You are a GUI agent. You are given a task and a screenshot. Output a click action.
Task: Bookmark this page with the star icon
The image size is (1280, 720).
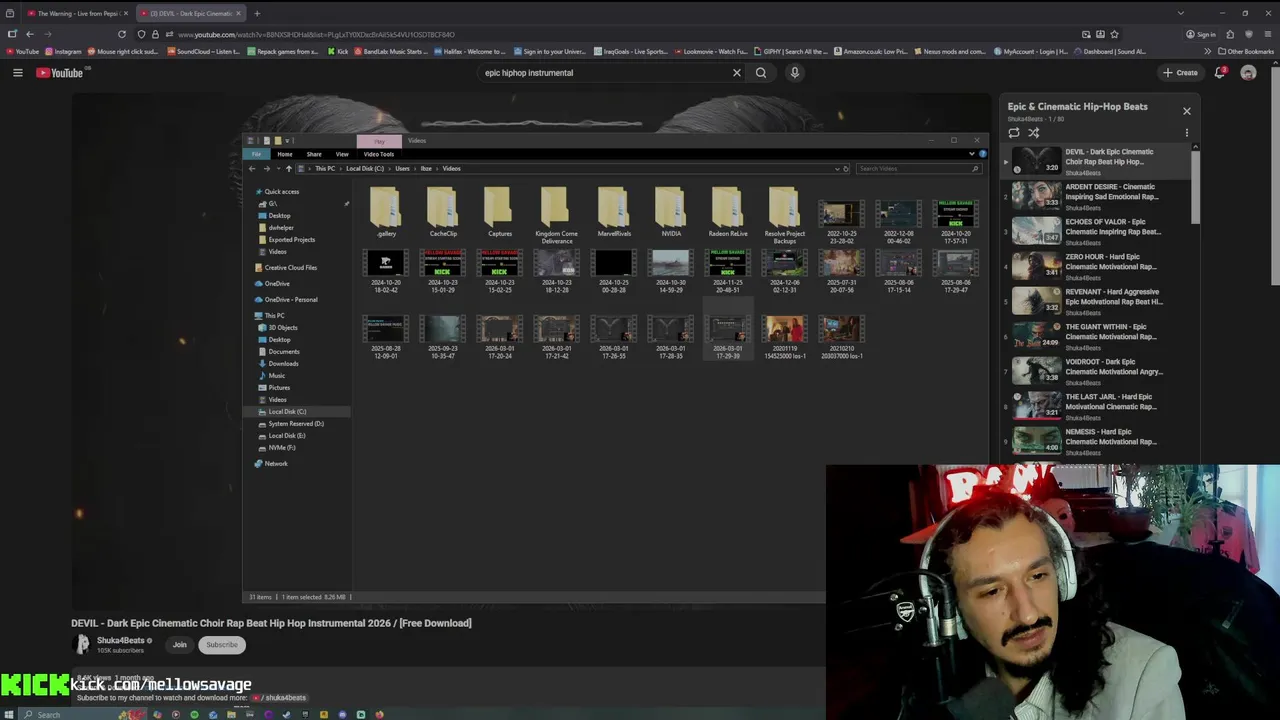tap(1114, 34)
